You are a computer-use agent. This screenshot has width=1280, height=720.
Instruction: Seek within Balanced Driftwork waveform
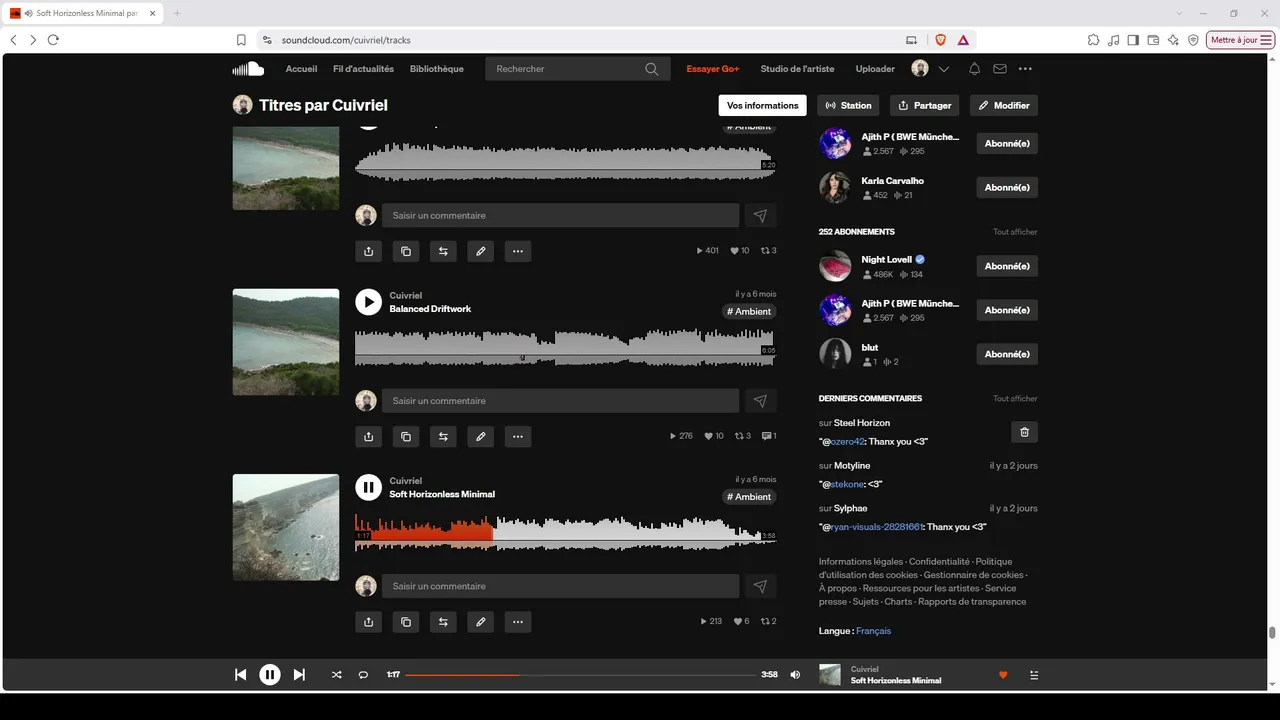pos(565,349)
